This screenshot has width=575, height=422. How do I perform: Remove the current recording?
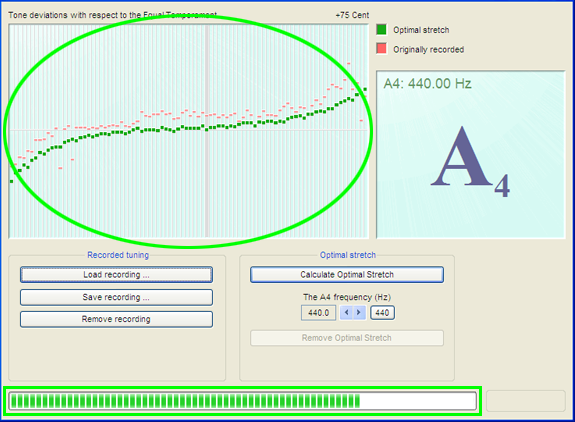tap(116, 319)
